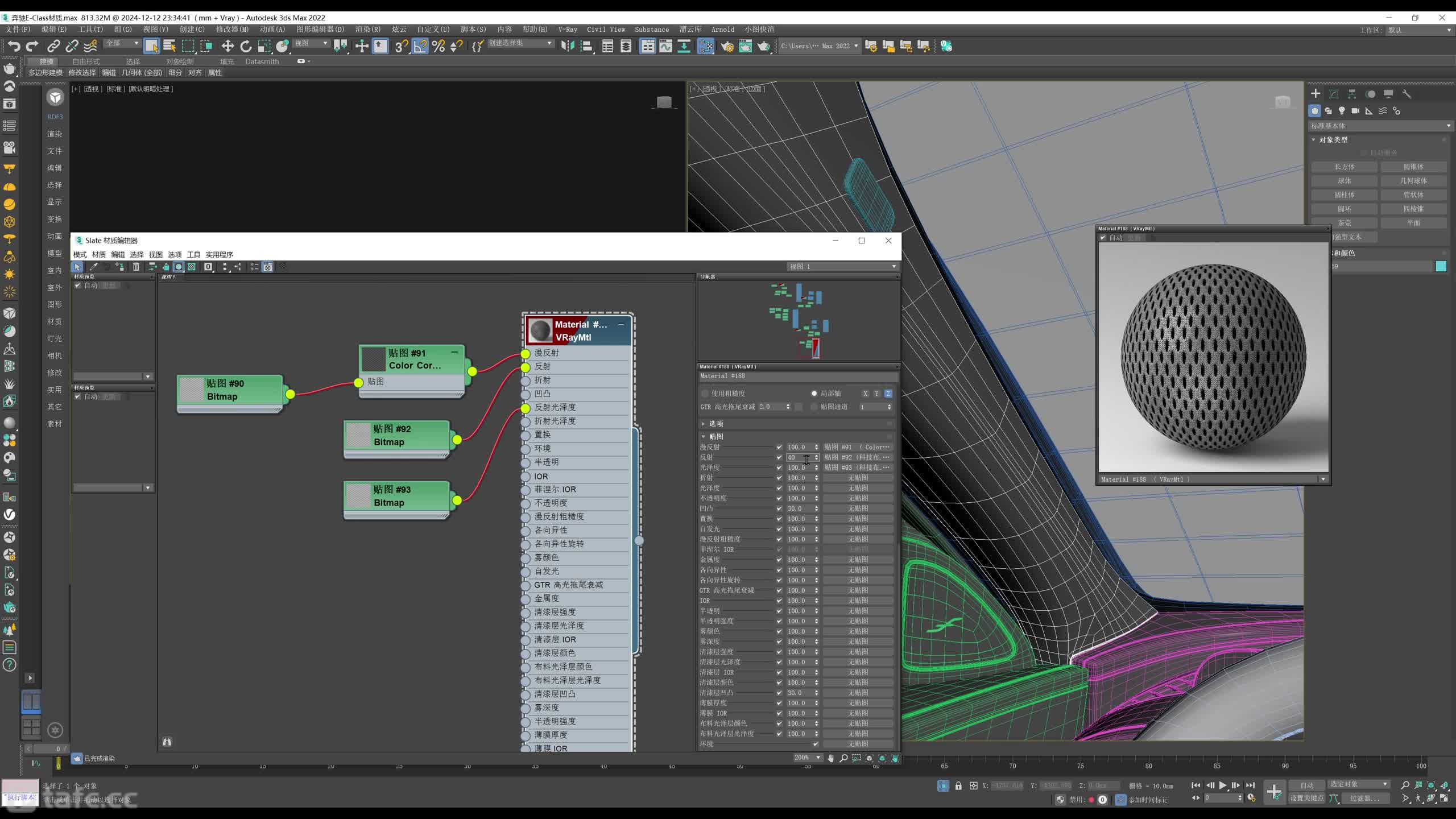Screen dimensions: 1456x819
Task: Click the 几何球体 primitive button
Action: pos(1414,181)
